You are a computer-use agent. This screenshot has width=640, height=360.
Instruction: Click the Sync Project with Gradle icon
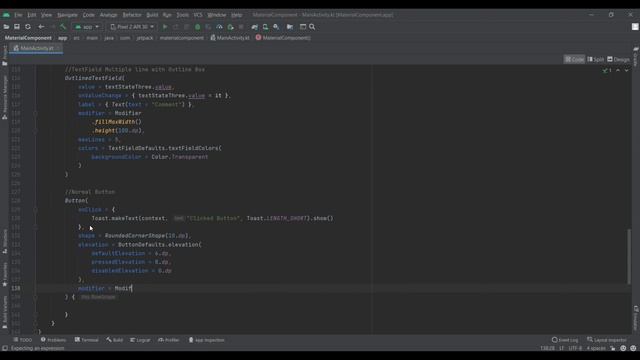[x=255, y=27]
